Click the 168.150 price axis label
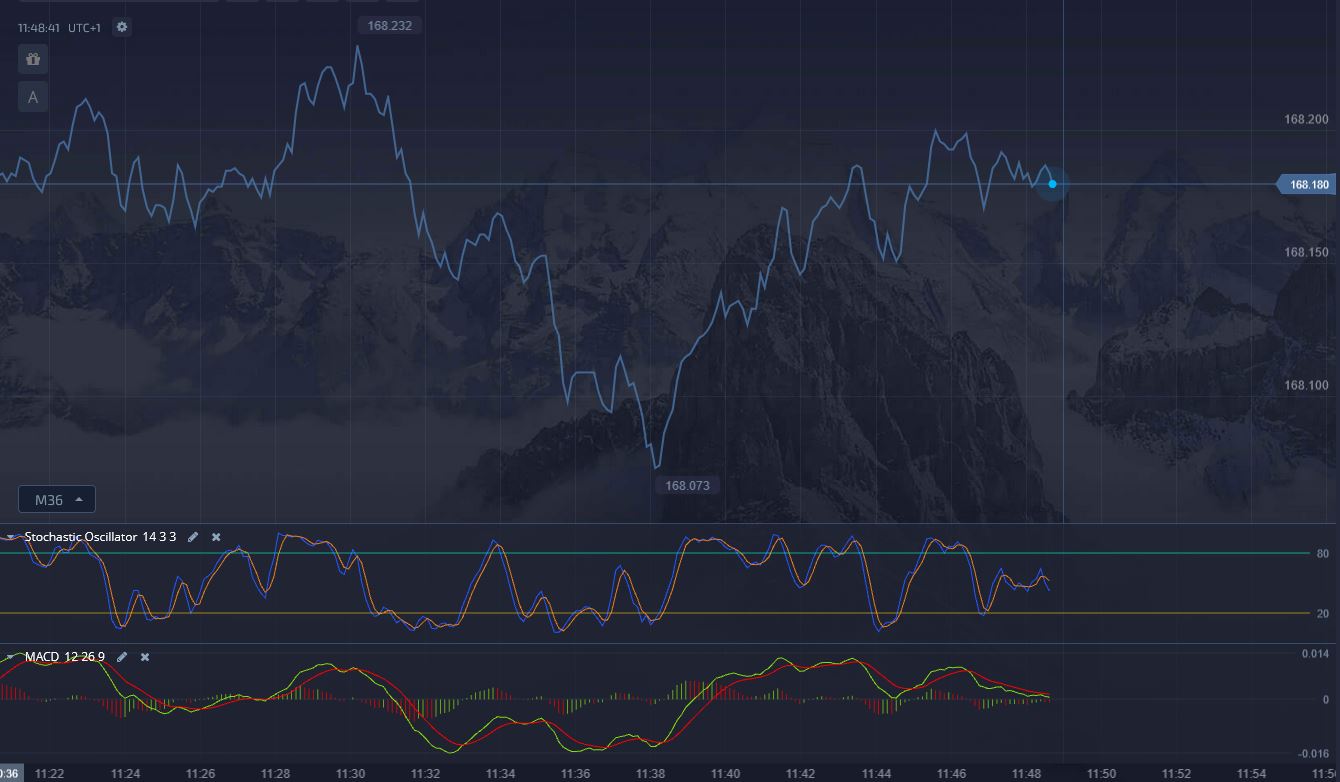The height and width of the screenshot is (782, 1340). 1306,252
